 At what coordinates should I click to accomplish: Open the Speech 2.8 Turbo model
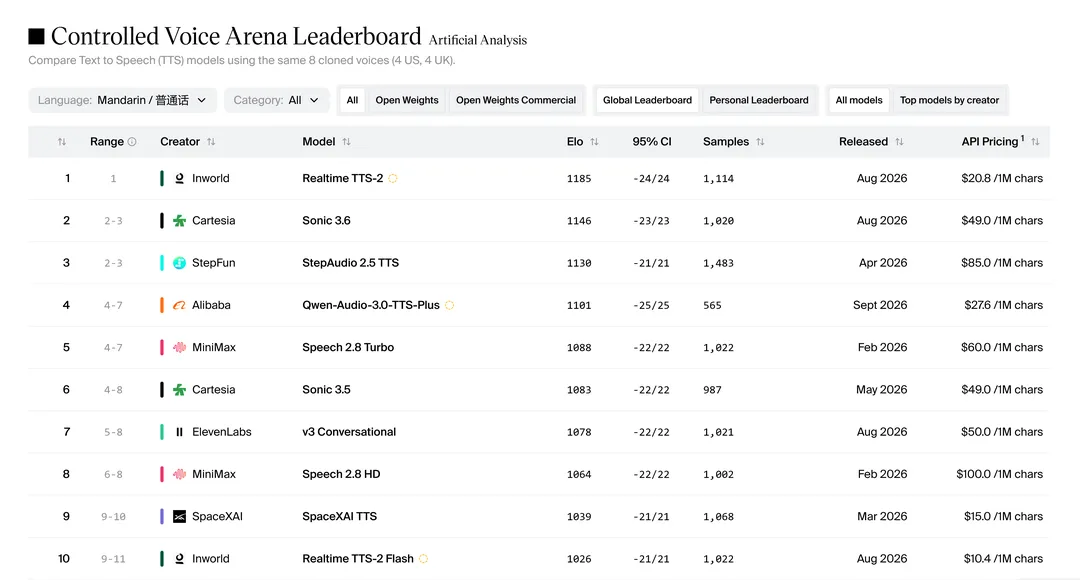coord(348,347)
